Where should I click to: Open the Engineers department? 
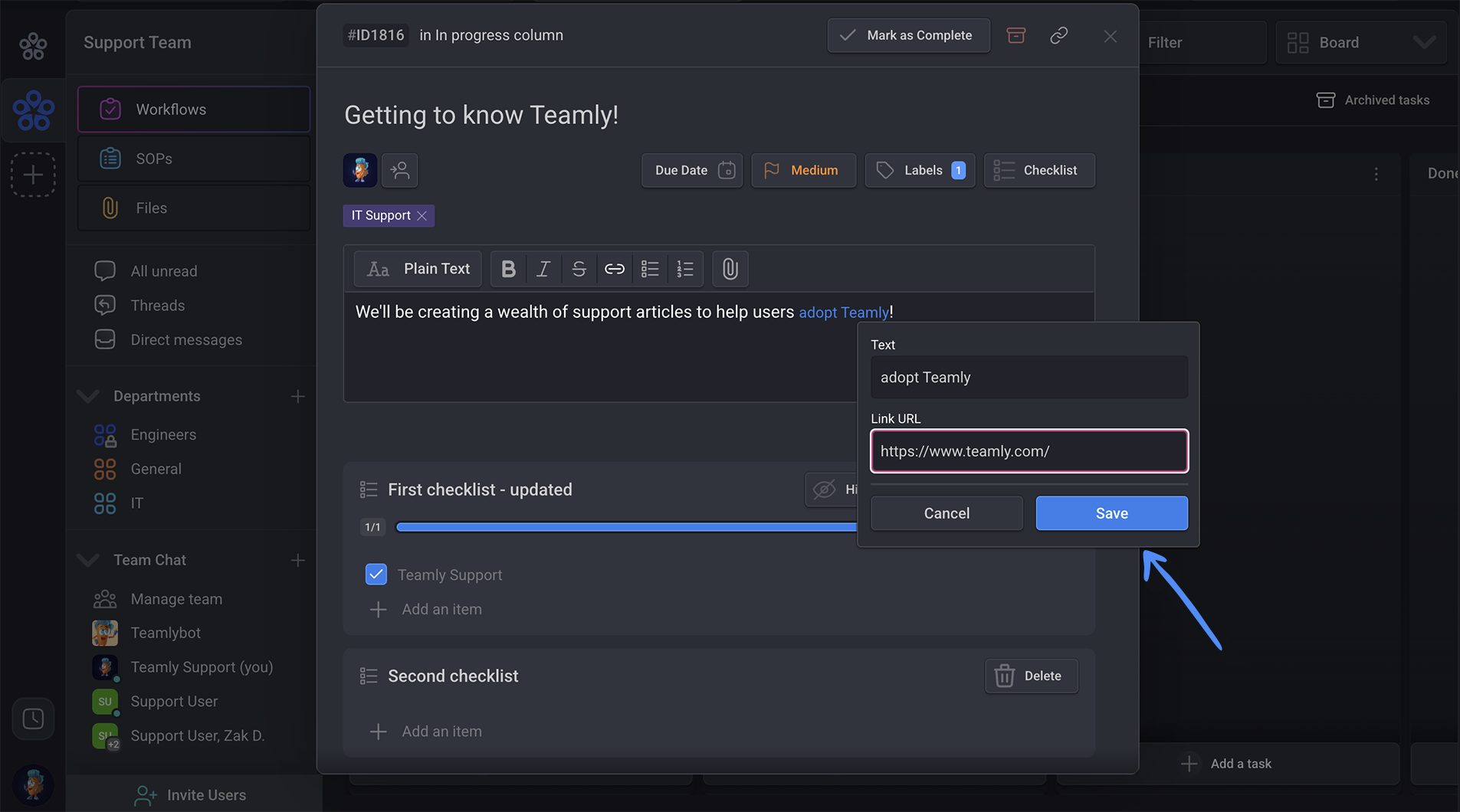click(163, 435)
